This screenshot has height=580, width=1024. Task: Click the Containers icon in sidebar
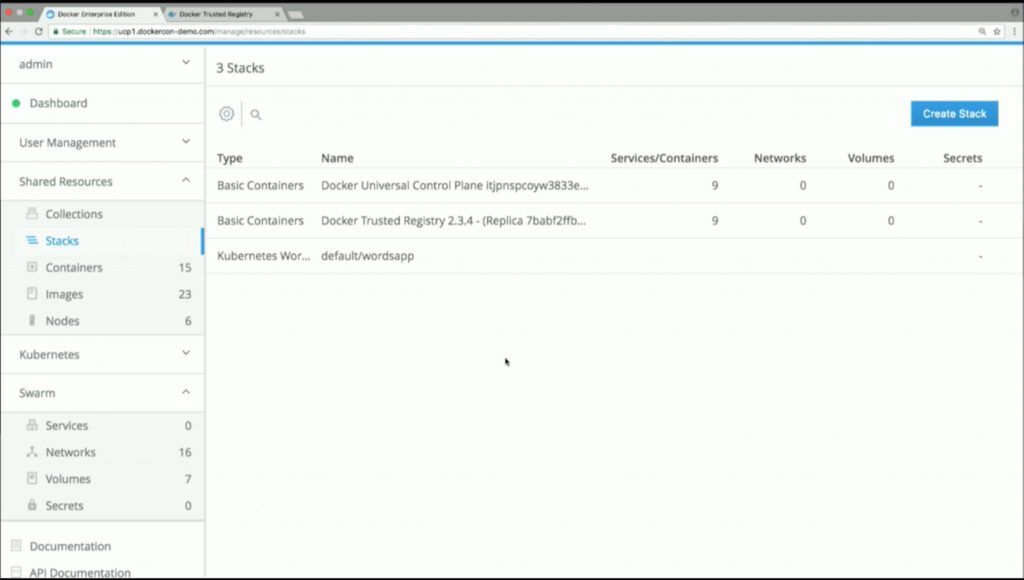[31, 267]
